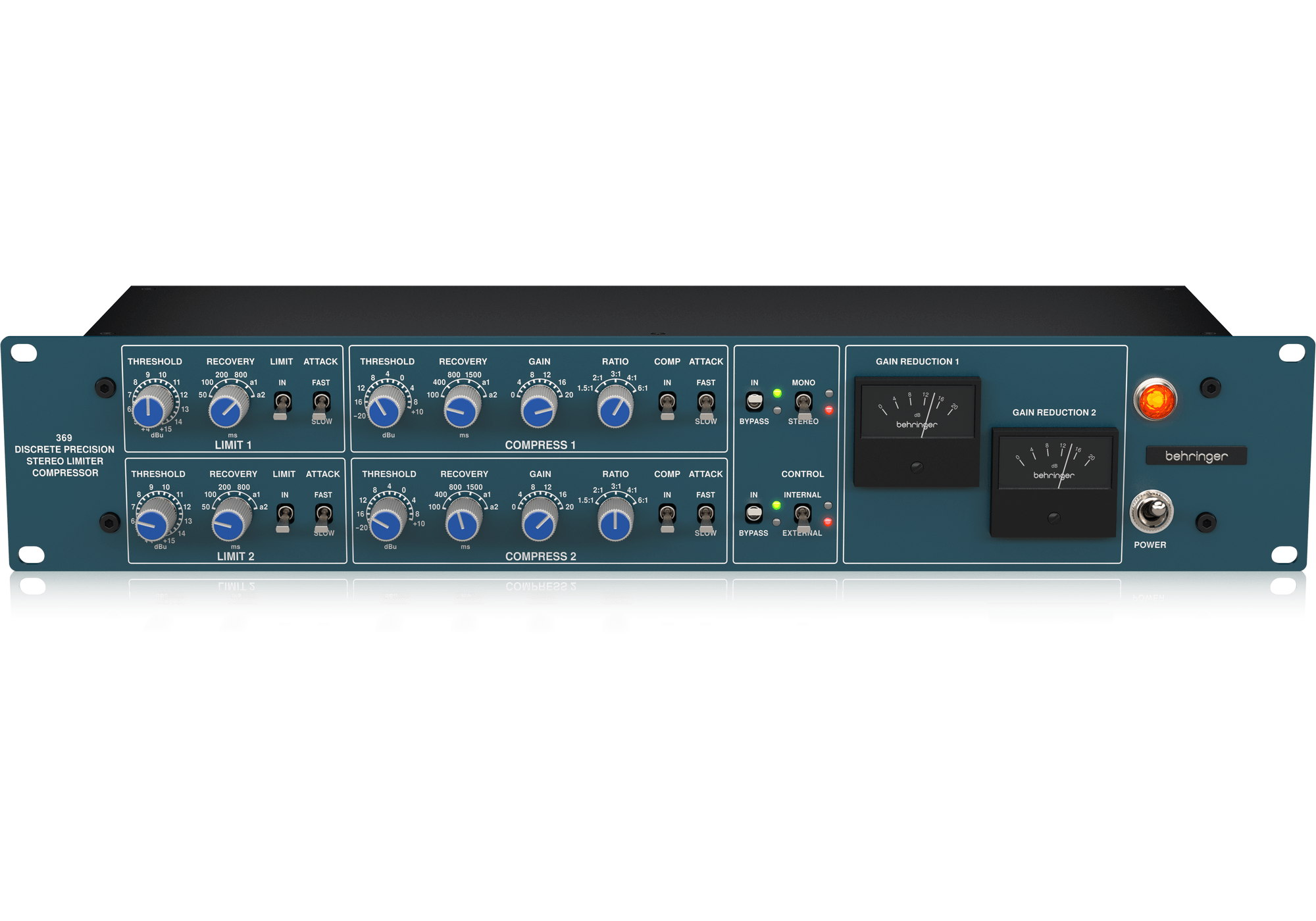Image resolution: width=1316 pixels, height=921 pixels.
Task: Click the COMPRESS 2 section label
Action: coord(540,557)
